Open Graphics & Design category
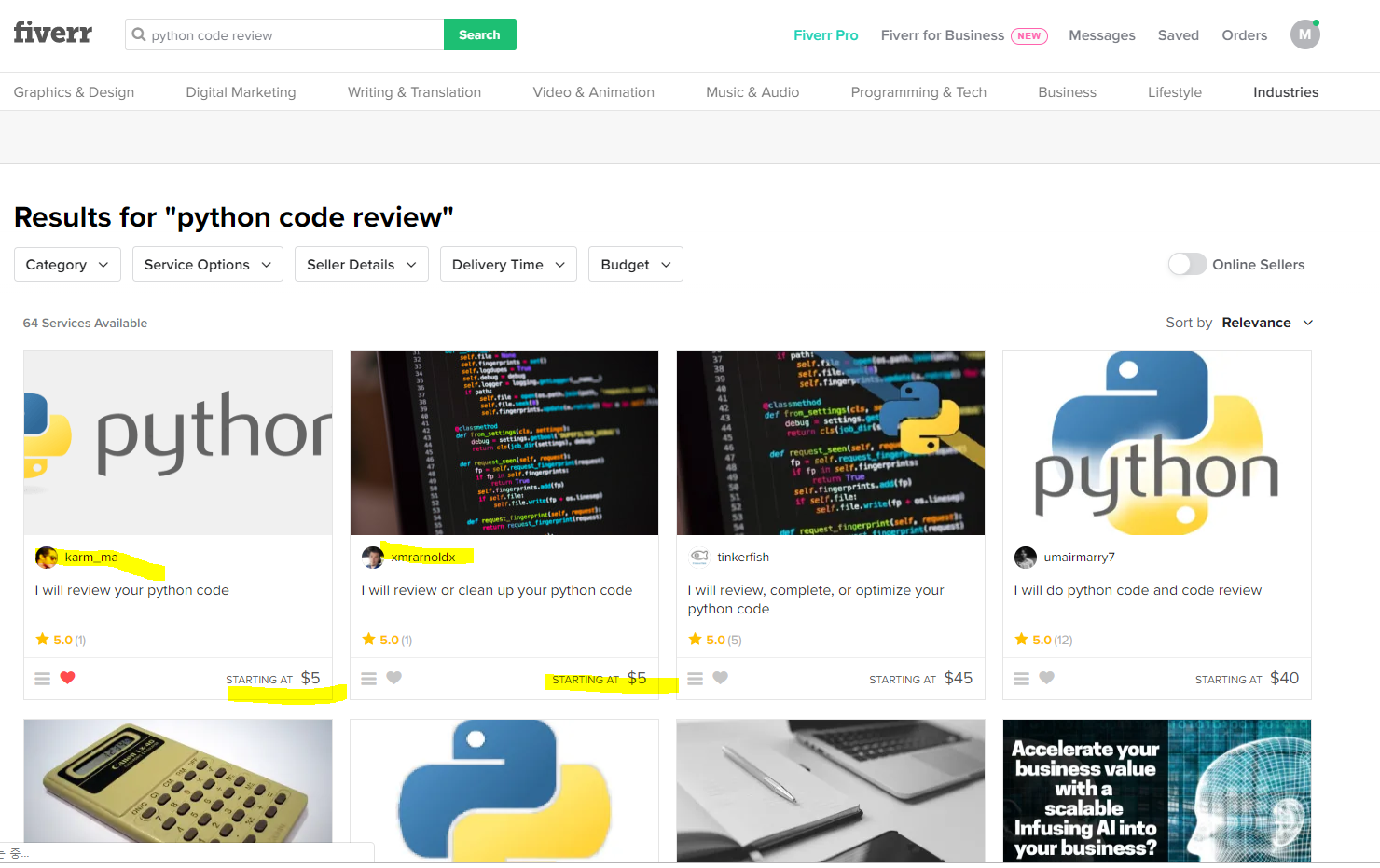The height and width of the screenshot is (868, 1380). (74, 92)
